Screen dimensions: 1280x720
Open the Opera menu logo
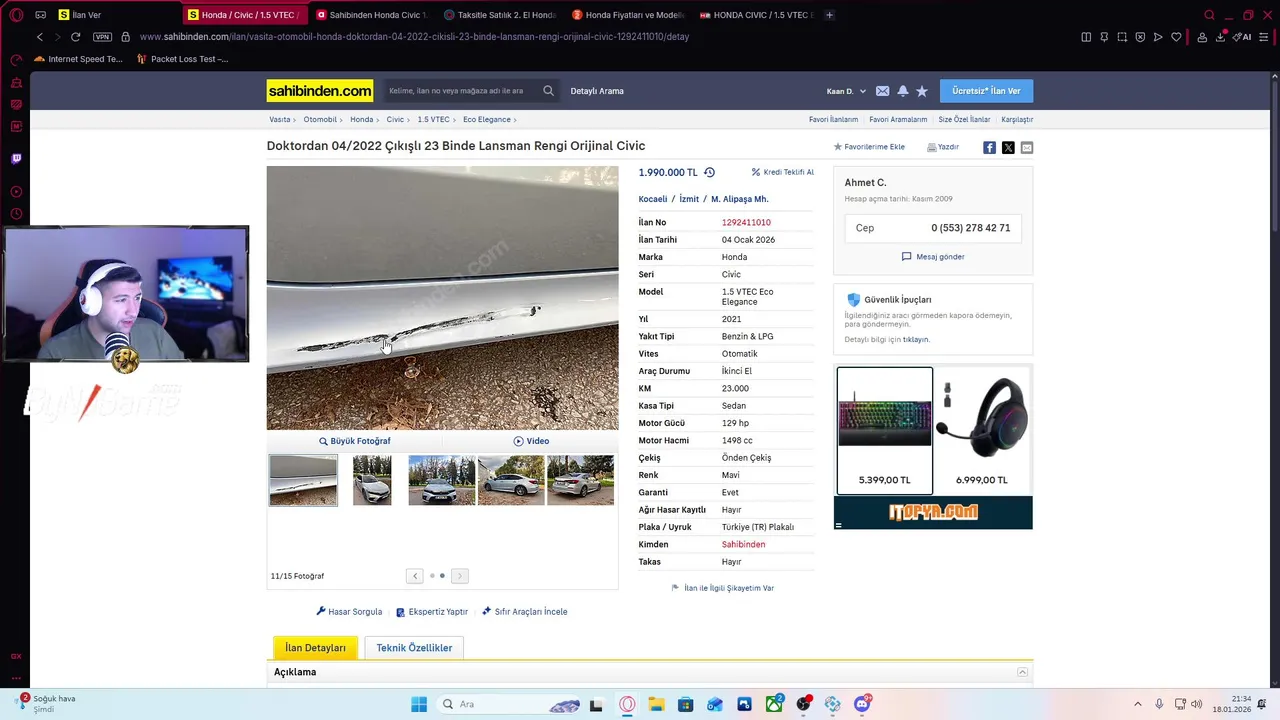(x=16, y=15)
